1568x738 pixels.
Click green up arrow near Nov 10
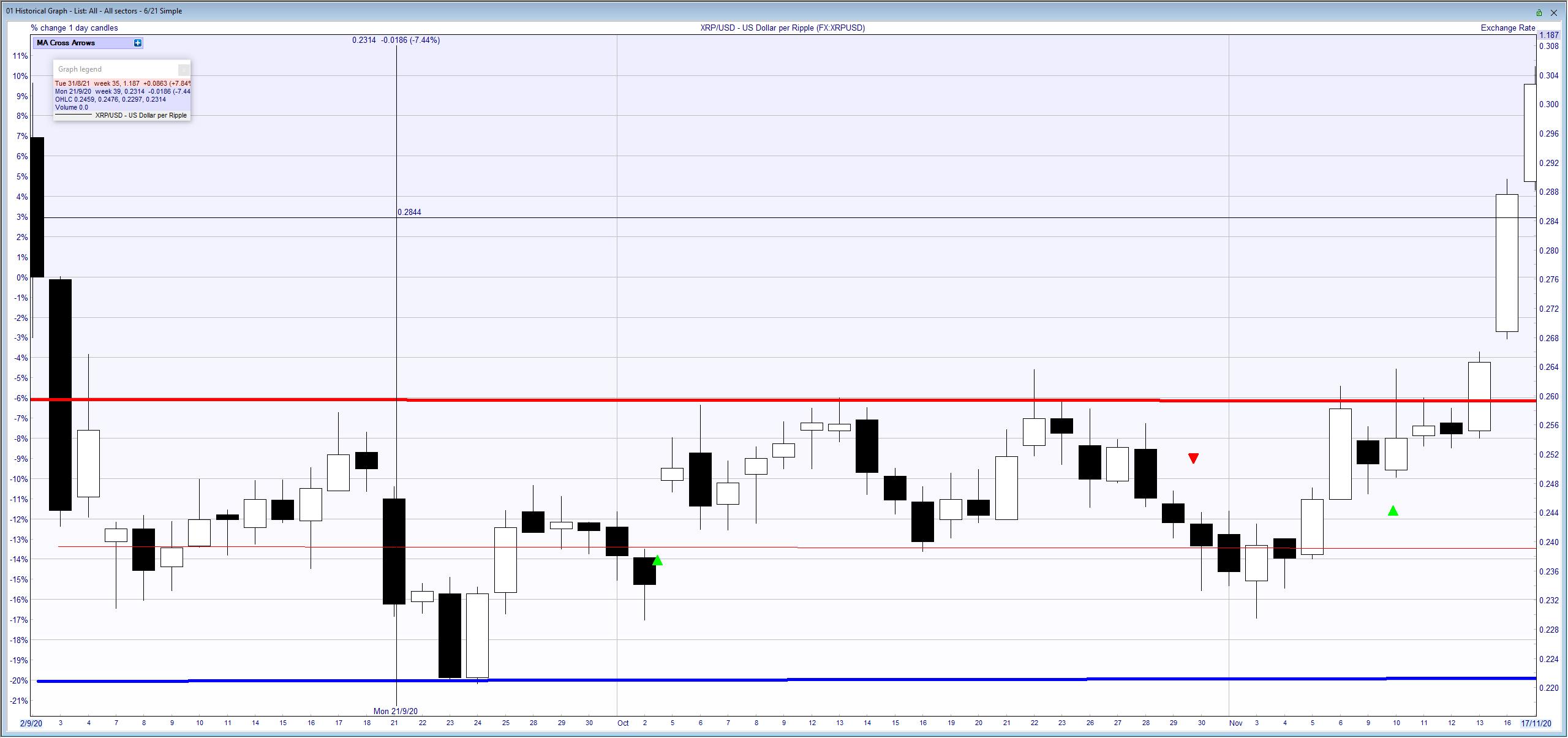[1393, 511]
